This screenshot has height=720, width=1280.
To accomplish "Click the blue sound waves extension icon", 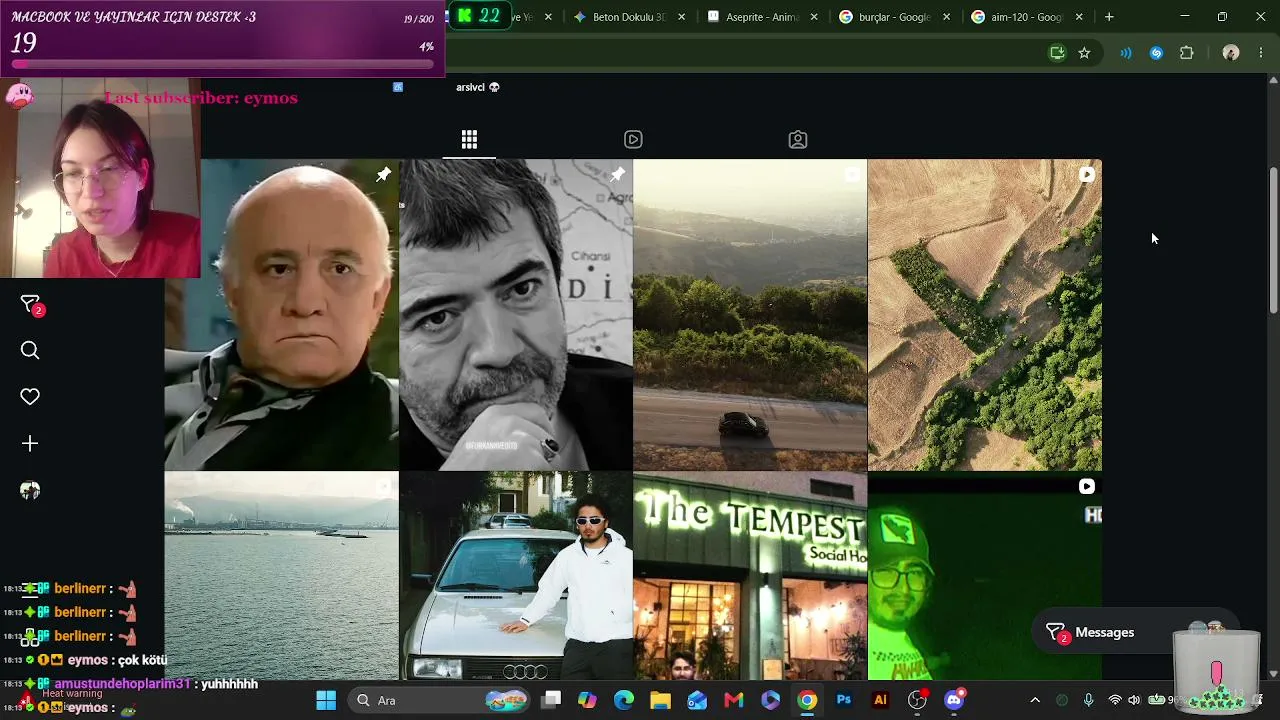I will [1126, 53].
